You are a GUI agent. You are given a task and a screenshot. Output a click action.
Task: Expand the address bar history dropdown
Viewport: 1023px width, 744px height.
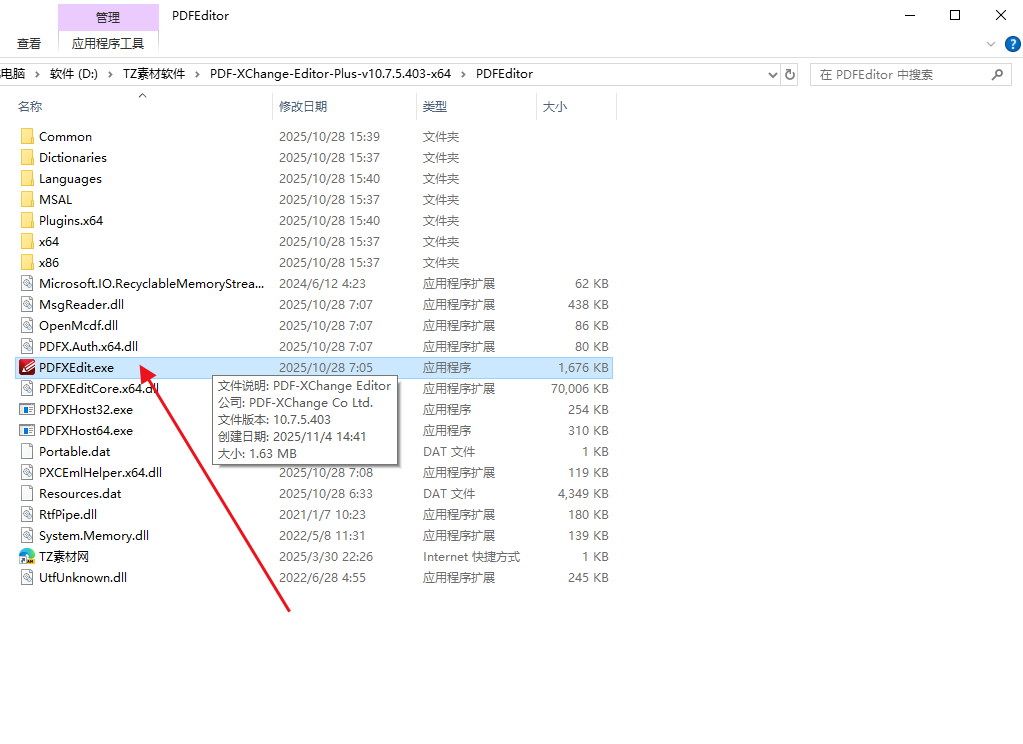(772, 74)
